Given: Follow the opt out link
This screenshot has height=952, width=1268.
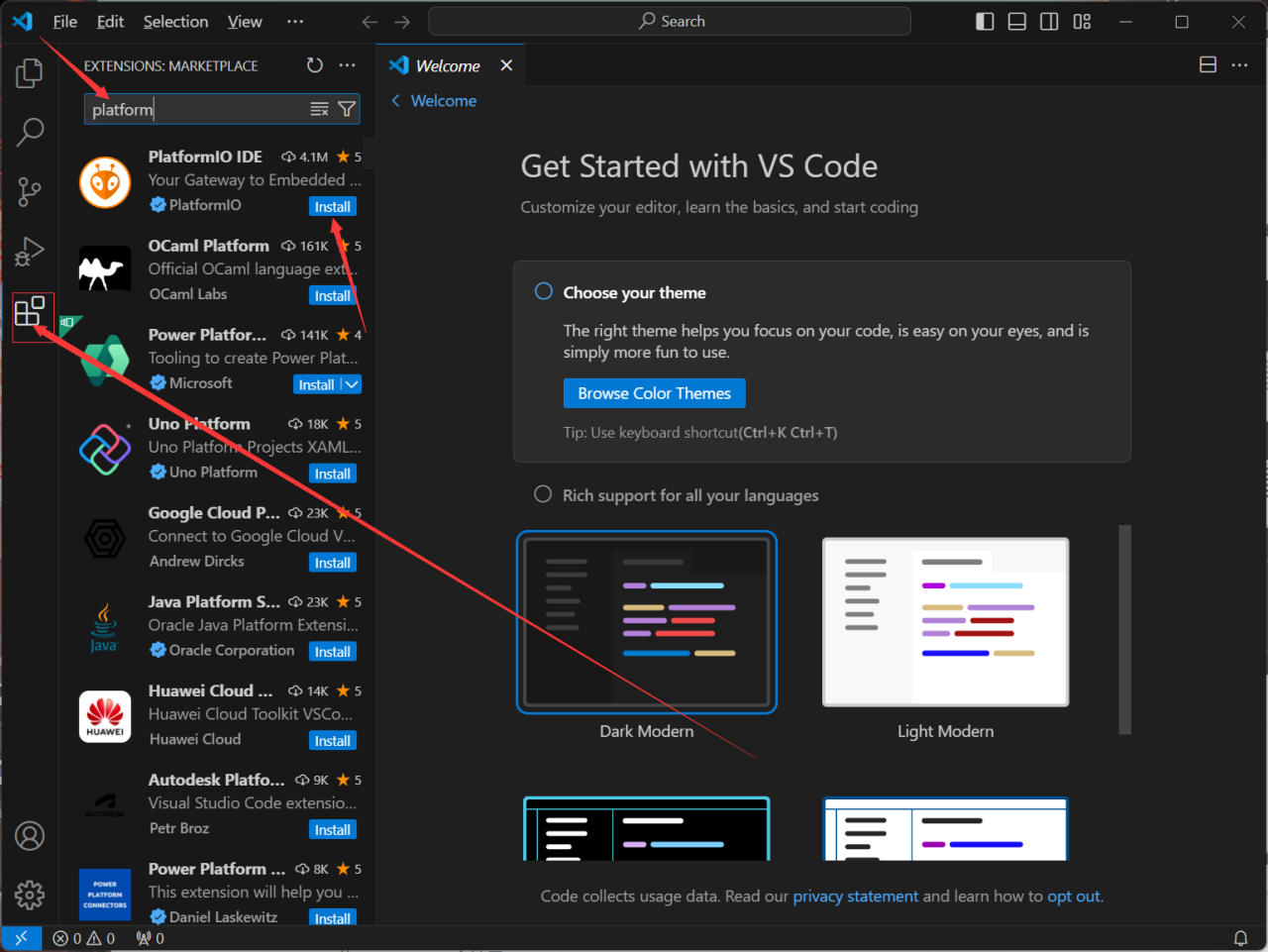Looking at the screenshot, I should pos(1074,897).
